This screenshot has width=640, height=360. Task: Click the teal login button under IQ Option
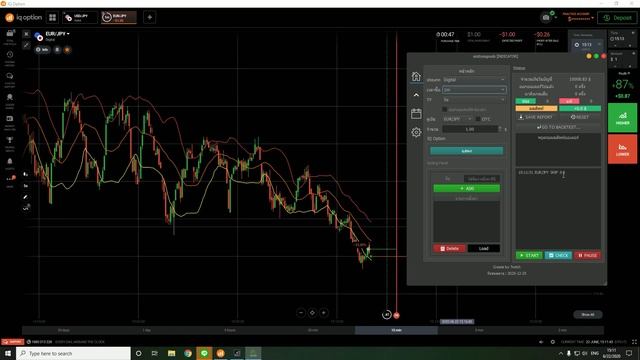pyautogui.click(x=467, y=151)
